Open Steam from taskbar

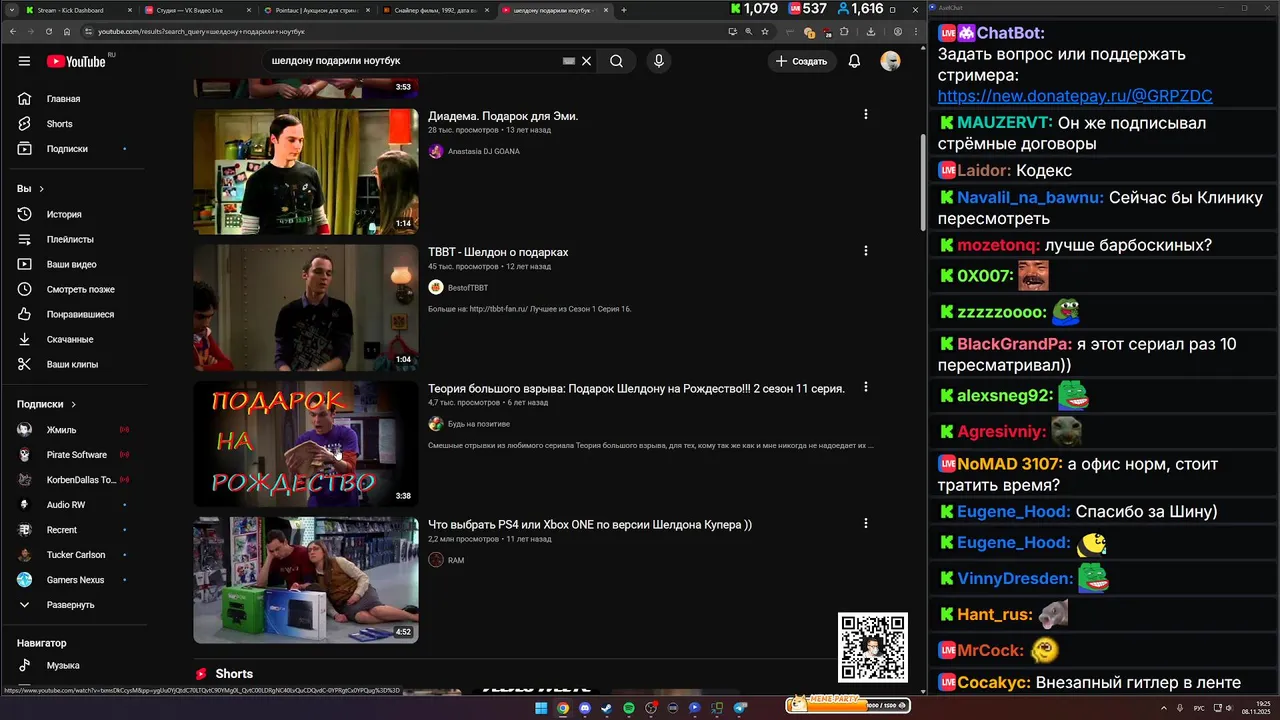[607, 708]
